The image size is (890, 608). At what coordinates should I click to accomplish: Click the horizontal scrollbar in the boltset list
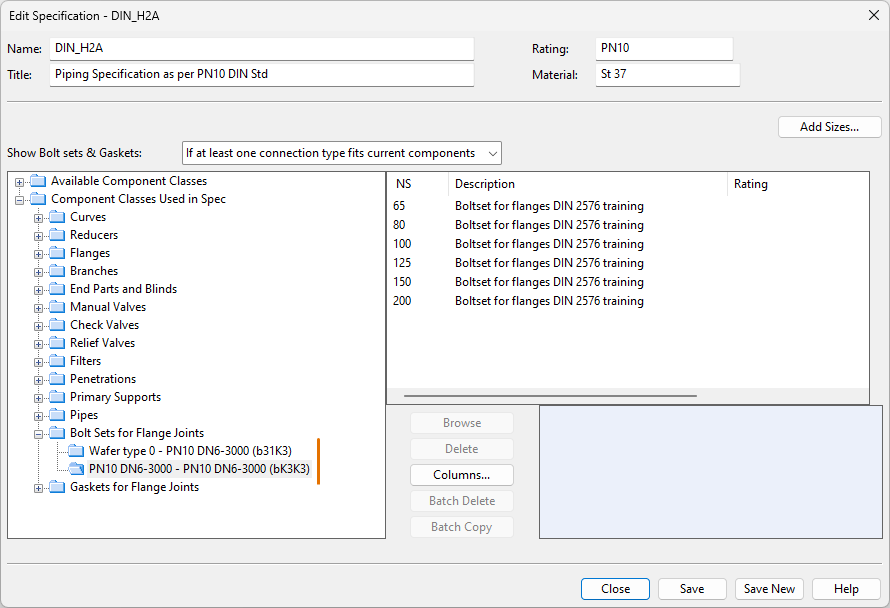549,396
